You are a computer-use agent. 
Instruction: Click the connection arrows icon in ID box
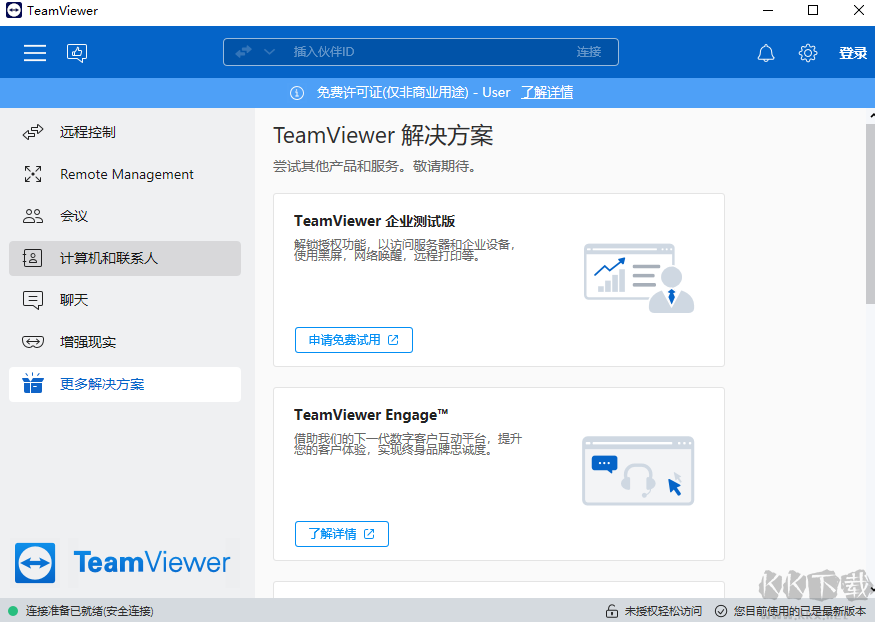[243, 52]
